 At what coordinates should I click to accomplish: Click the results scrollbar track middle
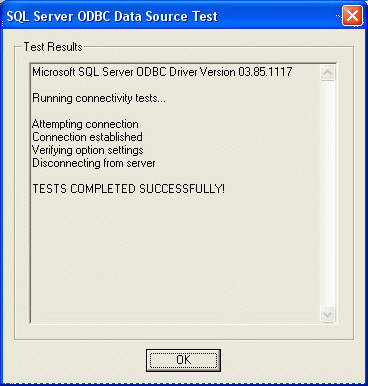[x=327, y=193]
